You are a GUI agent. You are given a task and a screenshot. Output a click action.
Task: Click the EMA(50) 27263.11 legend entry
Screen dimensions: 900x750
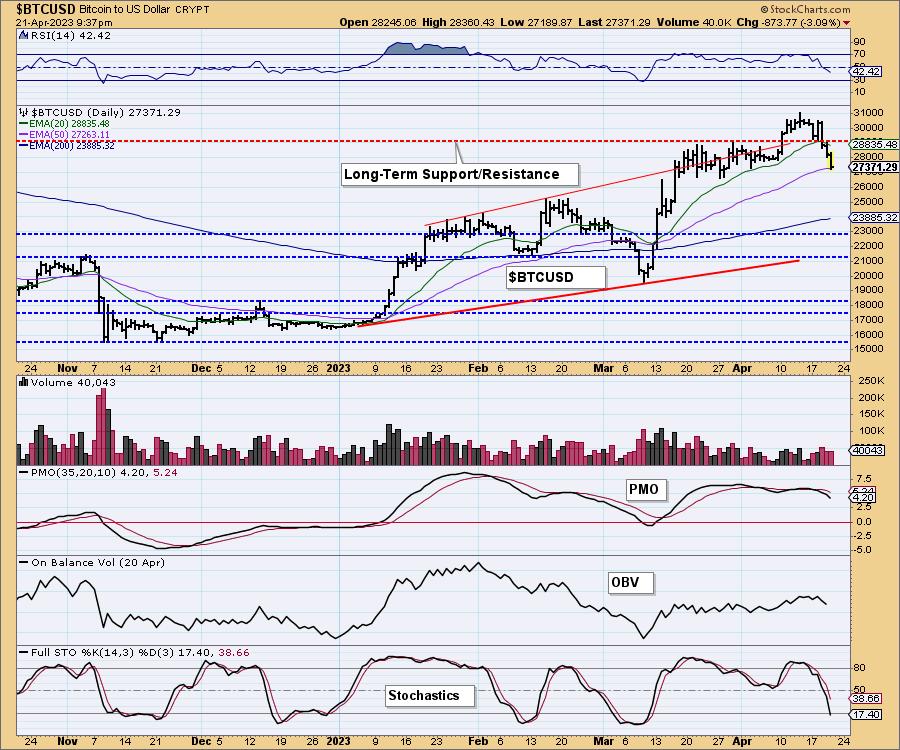point(64,134)
